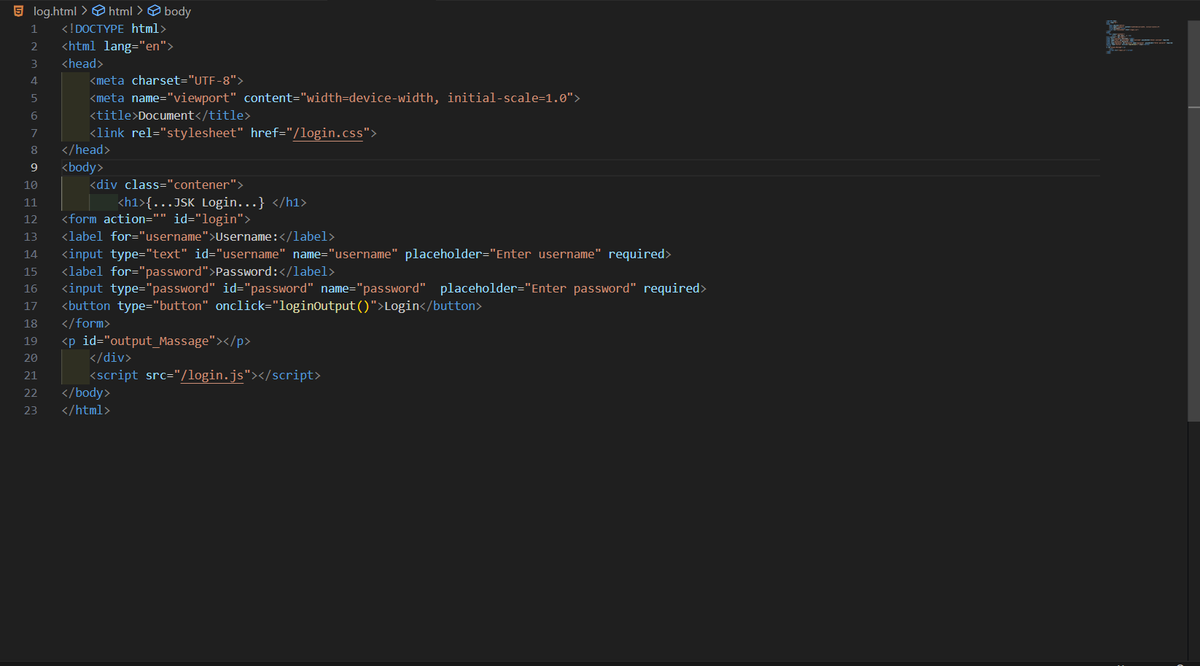Click the word Document inside title tag
This screenshot has width=1200, height=666.
tap(166, 115)
